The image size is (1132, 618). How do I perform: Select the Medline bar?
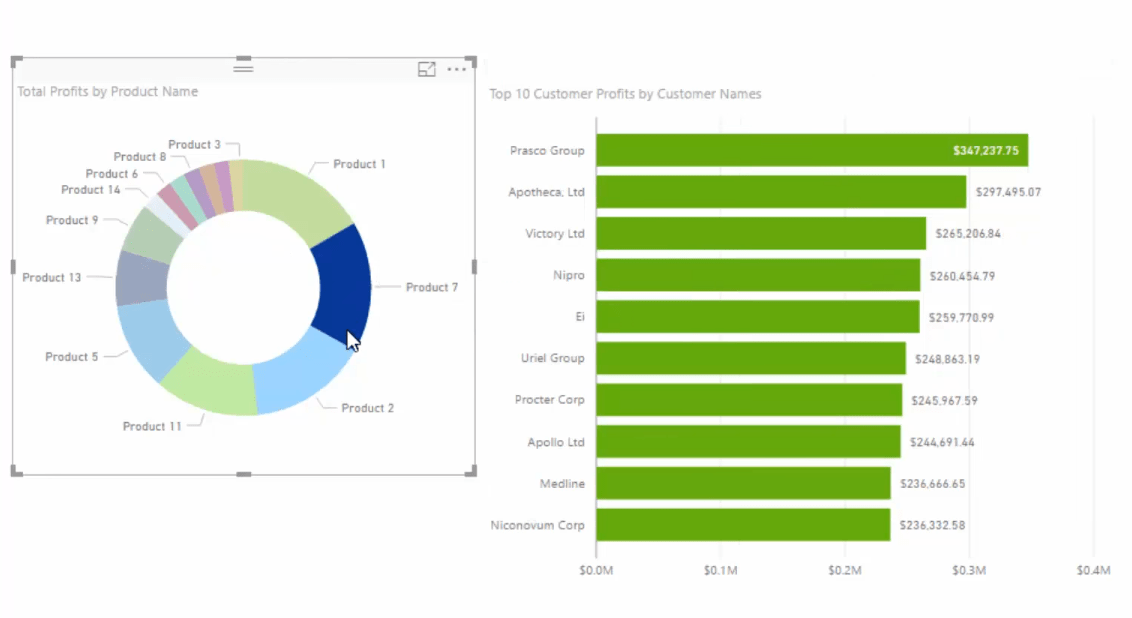point(744,483)
